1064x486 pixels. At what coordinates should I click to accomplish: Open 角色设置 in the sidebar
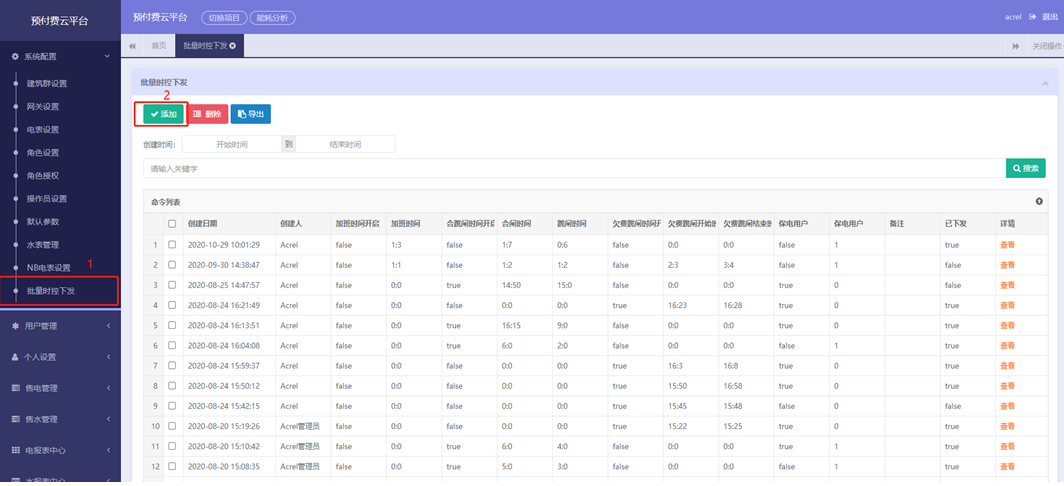[x=43, y=153]
